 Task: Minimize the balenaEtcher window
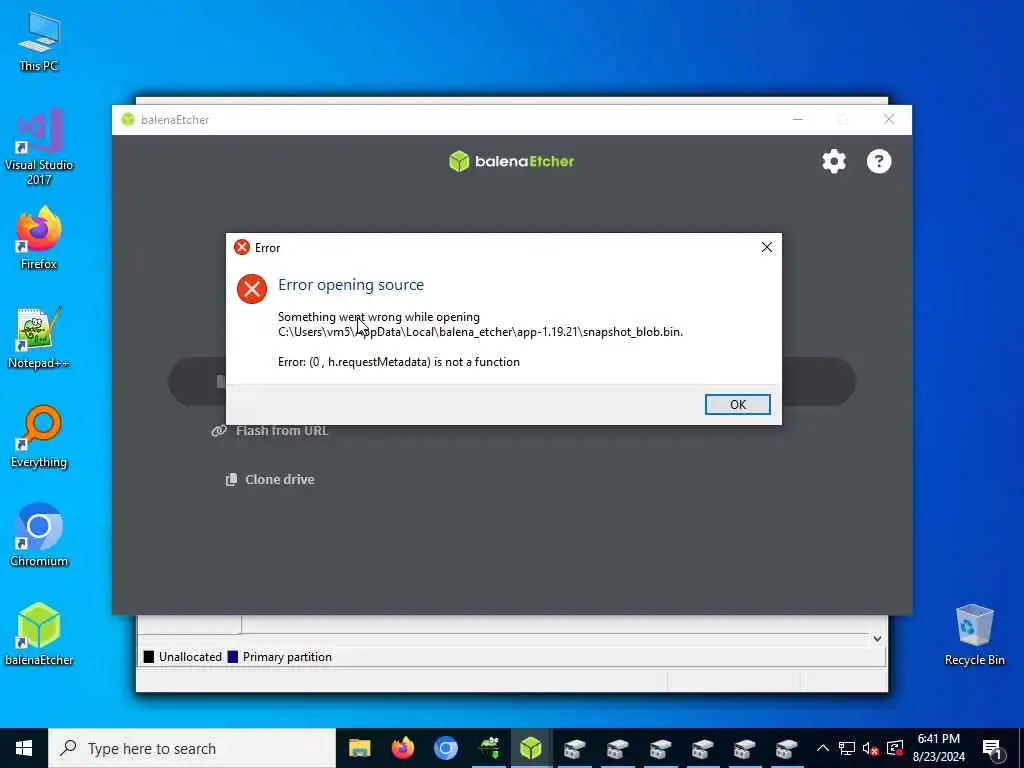[x=797, y=120]
